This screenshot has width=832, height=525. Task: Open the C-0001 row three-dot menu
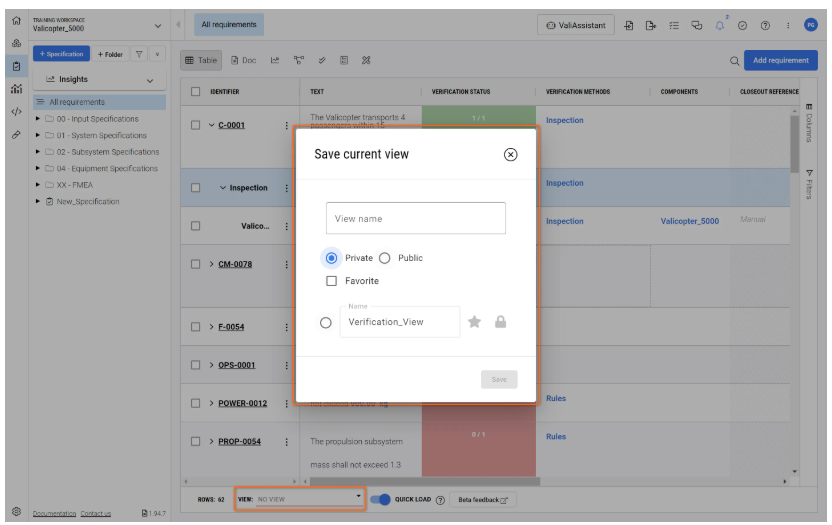click(287, 125)
